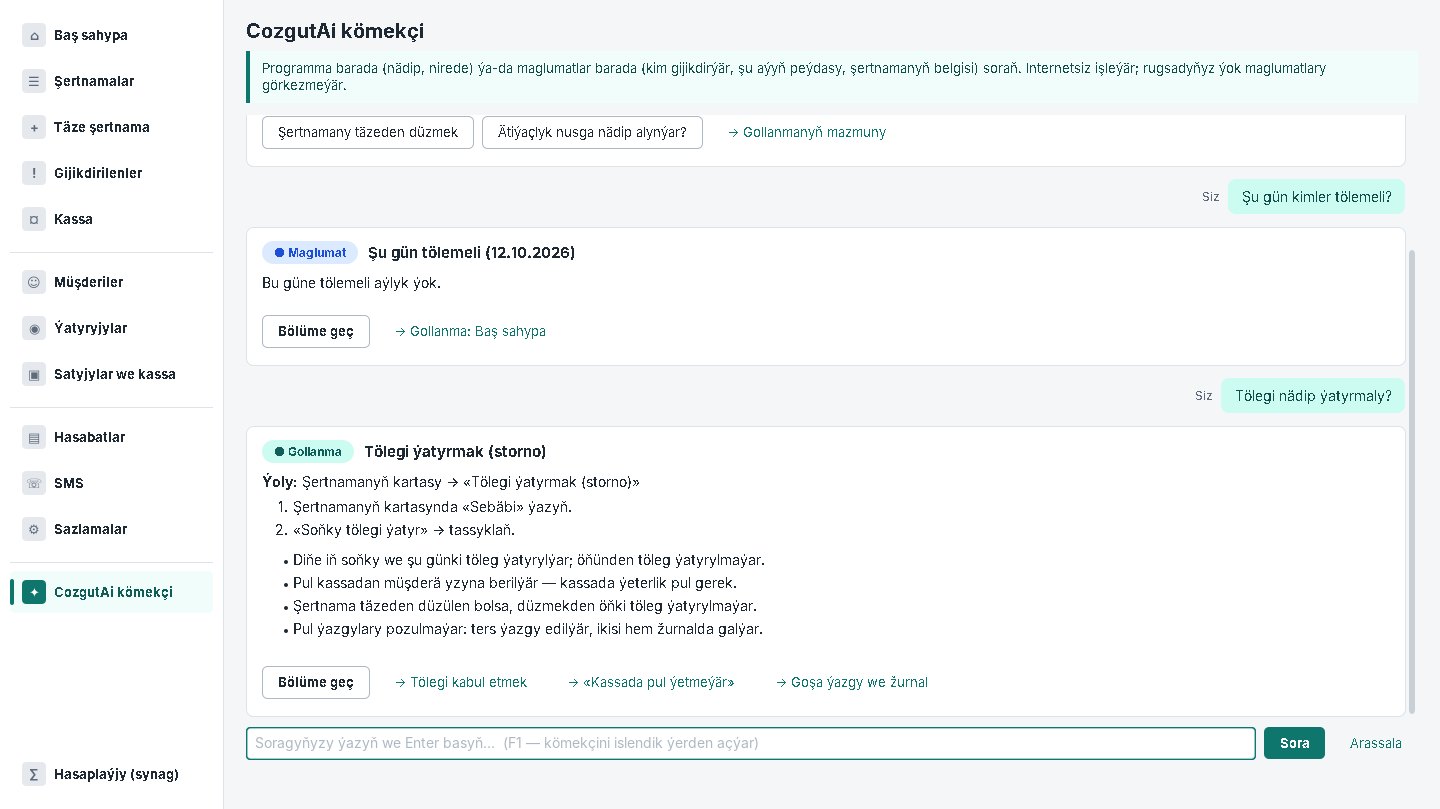Open the Baş sahypa home icon
Image resolution: width=1440 pixels, height=809 pixels.
coord(34,35)
